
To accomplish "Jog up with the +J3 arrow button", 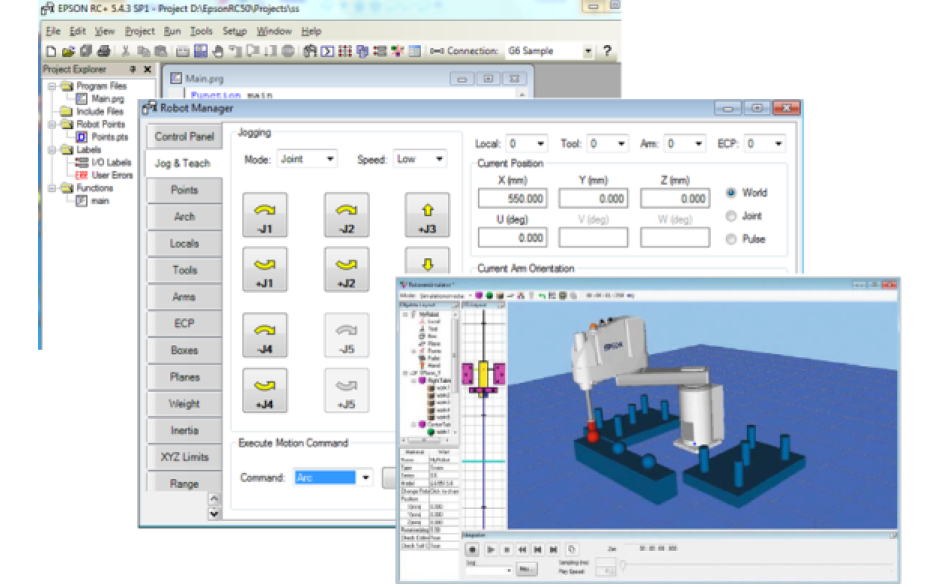I will pos(427,215).
